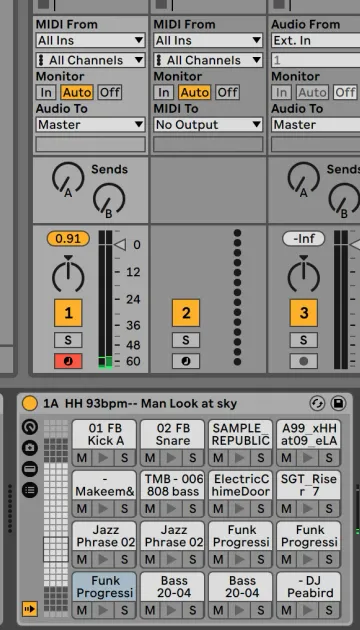Viewport: 360px width, 630px height.
Task: Click track 1 volume value field 0.91
Action: [x=68, y=239]
